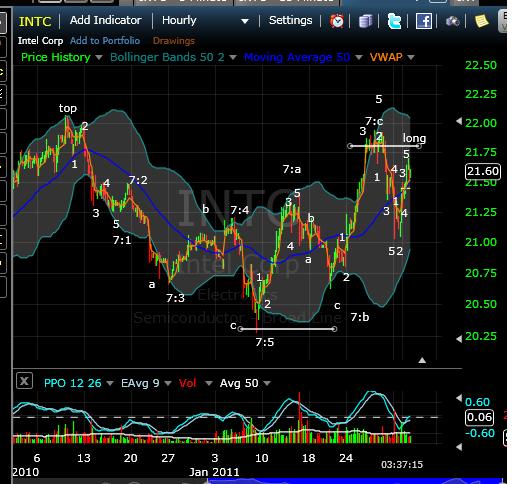Click the blue scrollbar at the bottom

click(x=355, y=481)
